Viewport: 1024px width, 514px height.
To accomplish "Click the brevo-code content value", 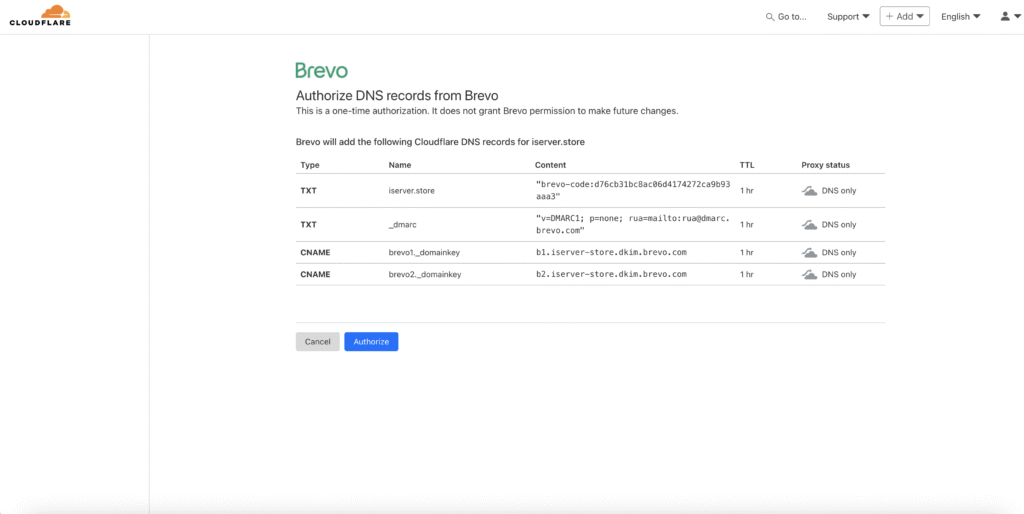I will [x=632, y=191].
